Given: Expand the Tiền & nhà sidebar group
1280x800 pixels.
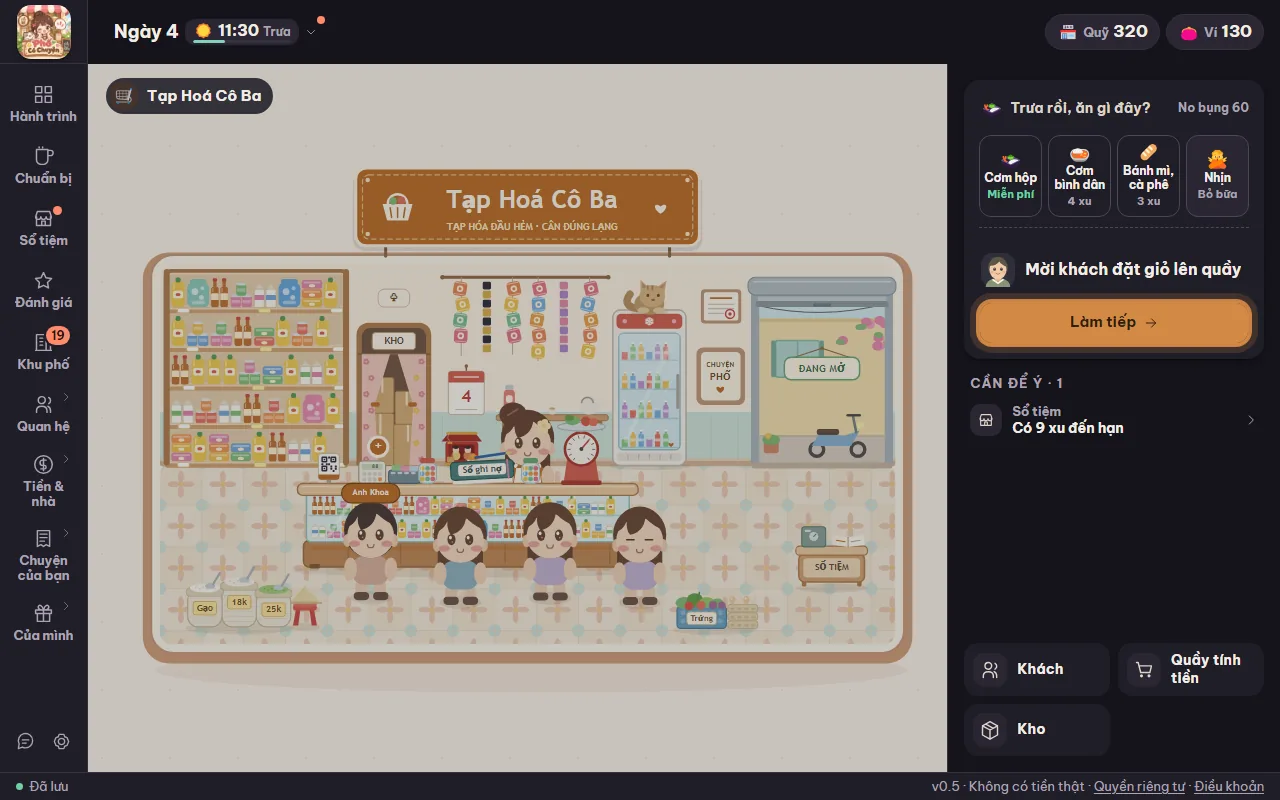Looking at the screenshot, I should pyautogui.click(x=43, y=481).
